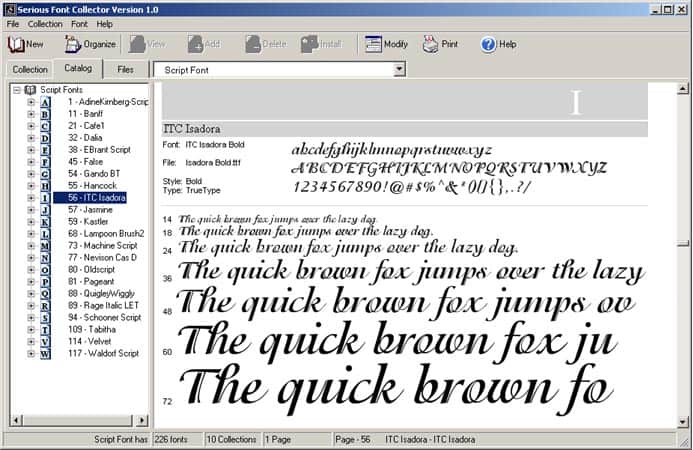Open the Organize toolbar icon

pos(73,44)
